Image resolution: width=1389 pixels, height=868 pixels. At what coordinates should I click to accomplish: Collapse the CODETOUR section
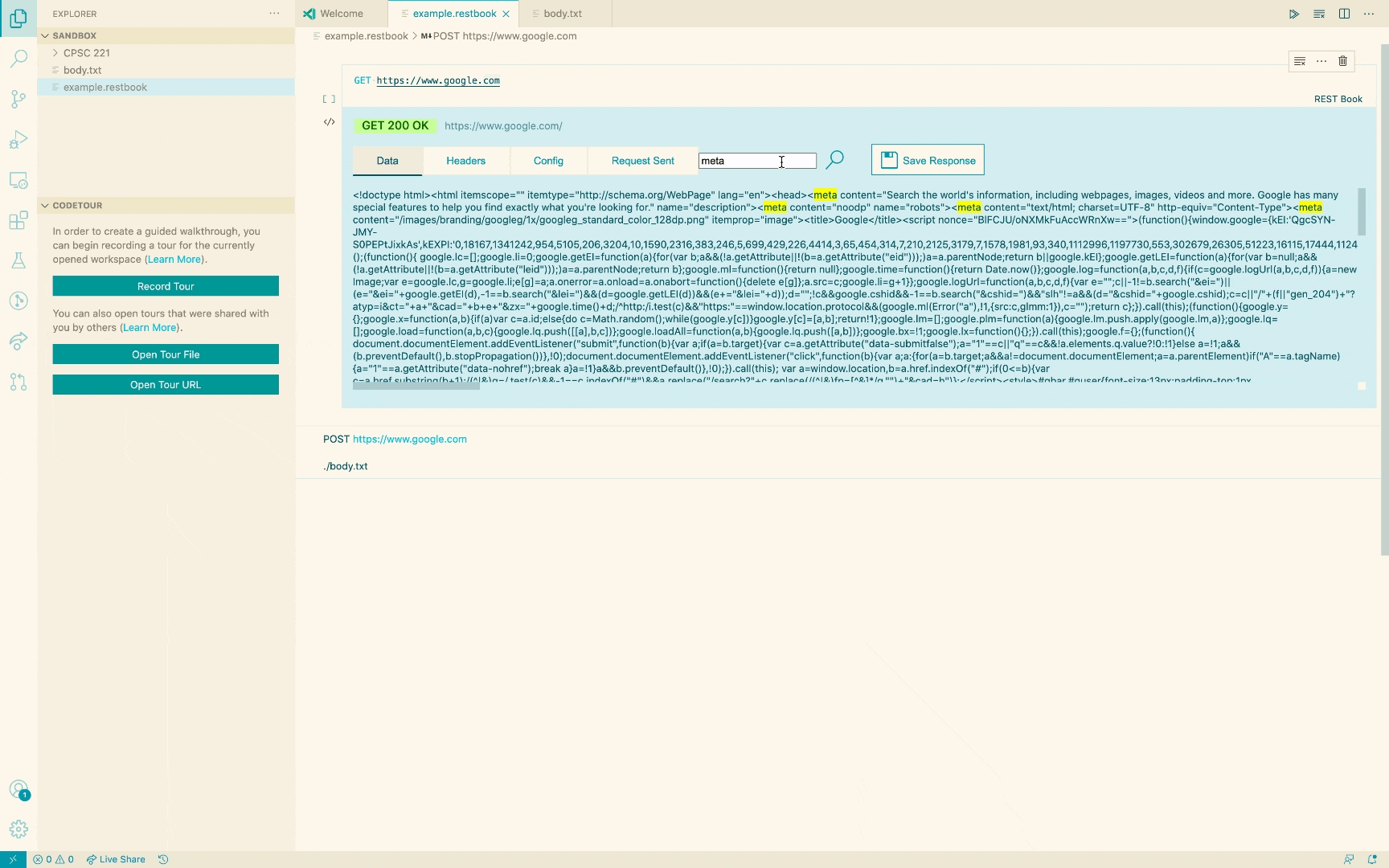click(x=77, y=205)
